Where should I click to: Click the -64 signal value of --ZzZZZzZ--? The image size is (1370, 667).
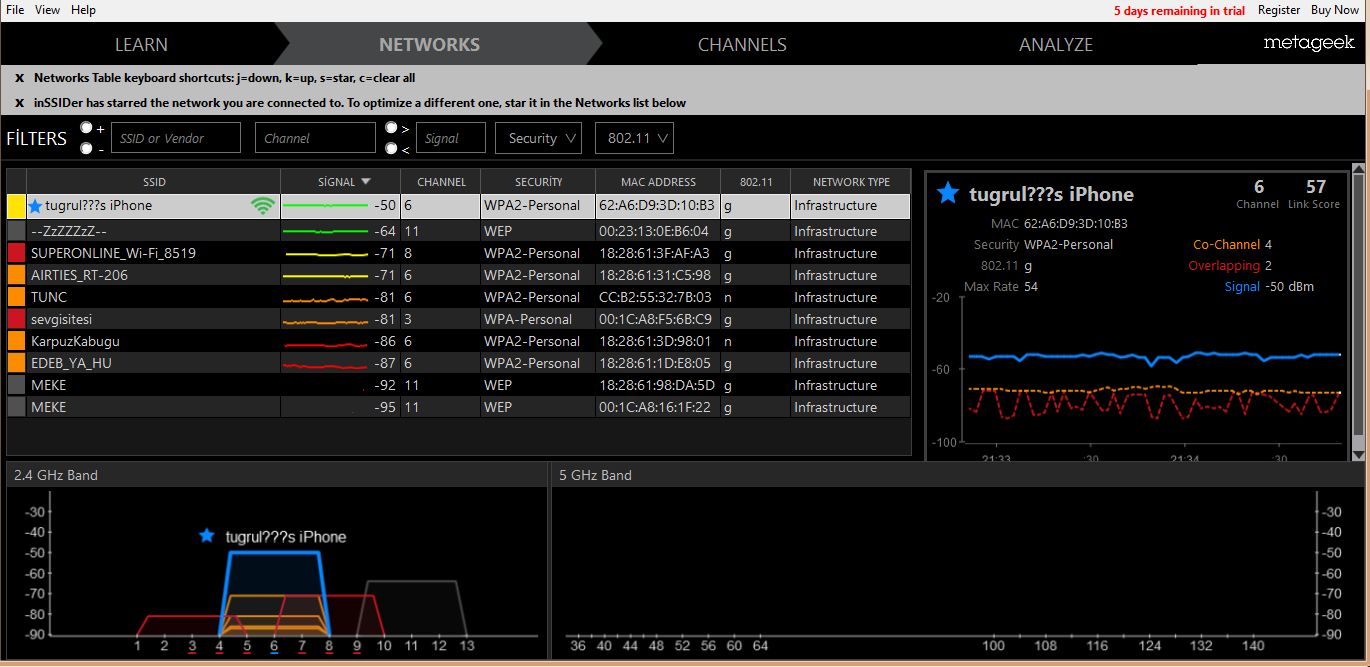tap(385, 231)
